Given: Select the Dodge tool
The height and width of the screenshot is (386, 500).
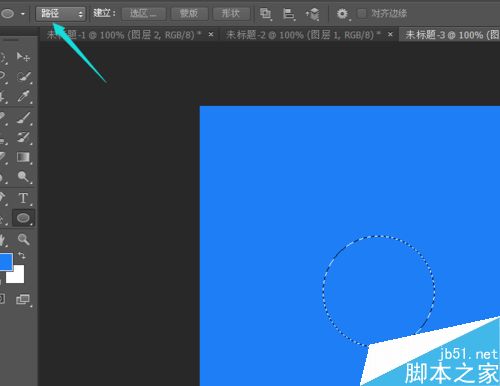Looking at the screenshot, I should click(x=23, y=177).
